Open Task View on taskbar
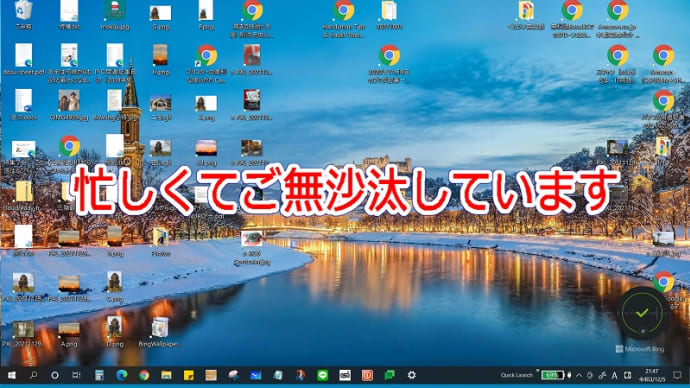The width and height of the screenshot is (690, 388). [x=76, y=375]
